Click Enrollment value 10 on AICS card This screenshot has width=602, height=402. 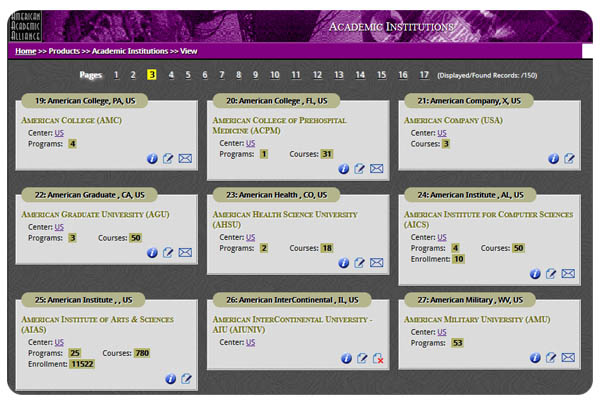tap(458, 259)
